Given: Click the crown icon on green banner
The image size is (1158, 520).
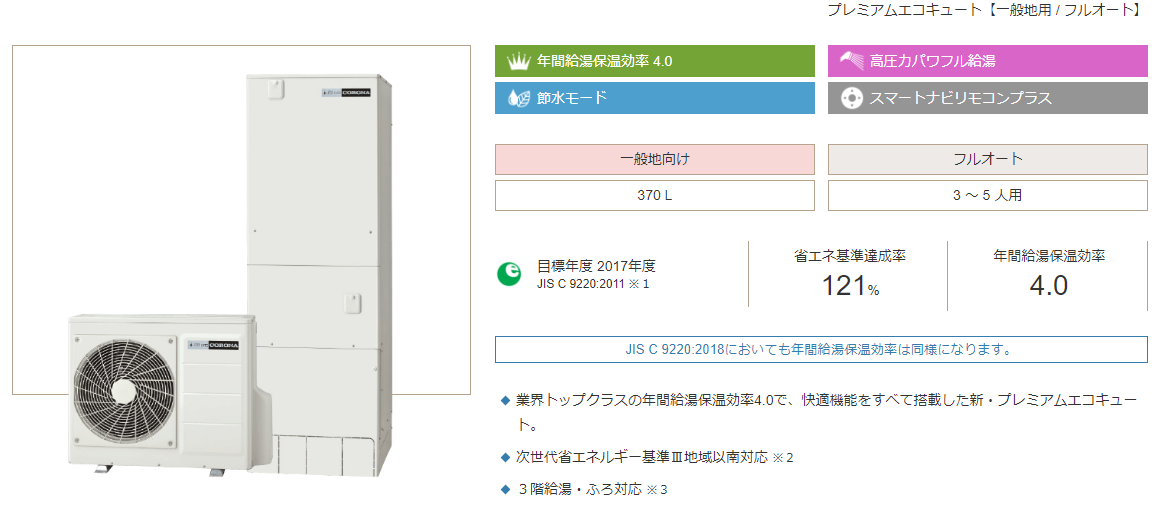Looking at the screenshot, I should [x=518, y=61].
